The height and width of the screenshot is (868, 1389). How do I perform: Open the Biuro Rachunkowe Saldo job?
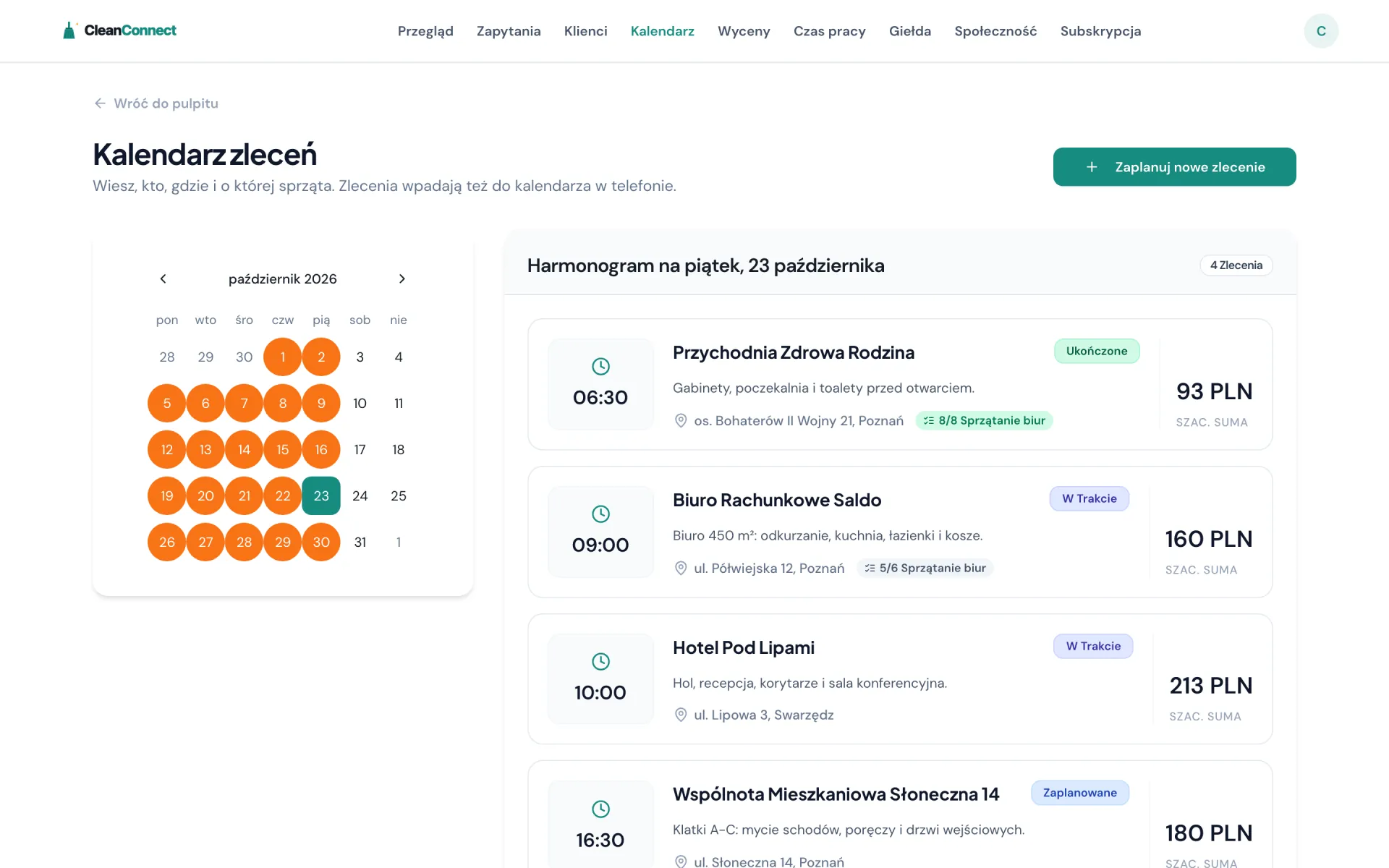(x=900, y=532)
